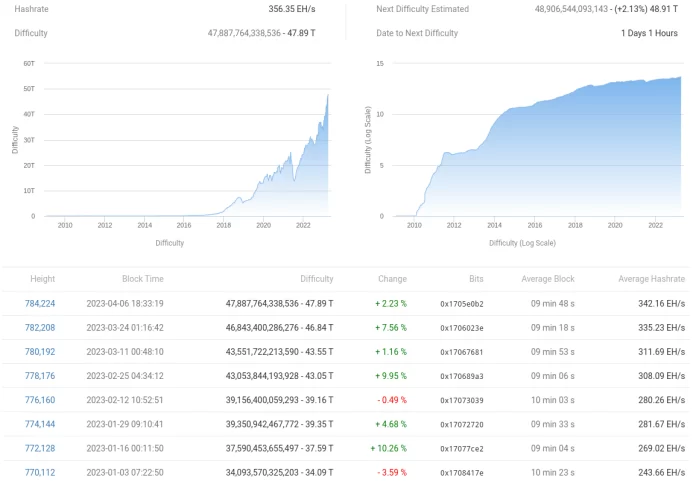Toggle Difficulty (Log Scale) legend below right chart

click(522, 243)
